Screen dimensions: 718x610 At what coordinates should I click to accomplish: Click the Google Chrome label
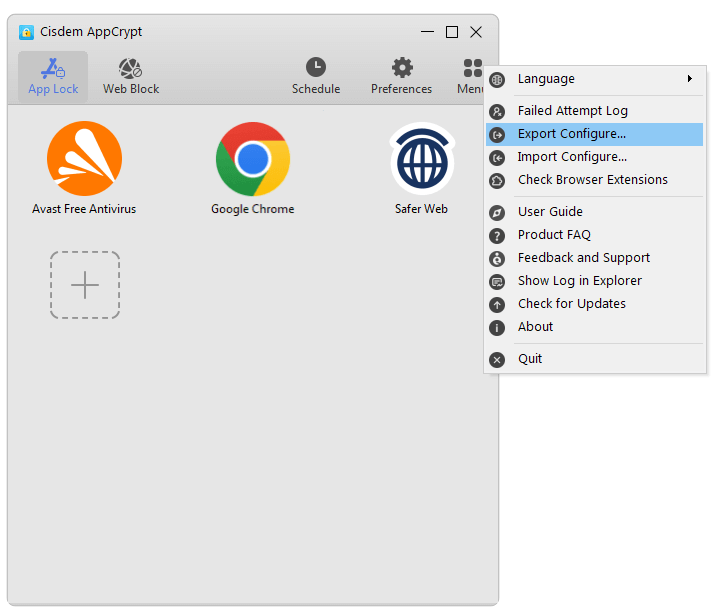tap(253, 209)
